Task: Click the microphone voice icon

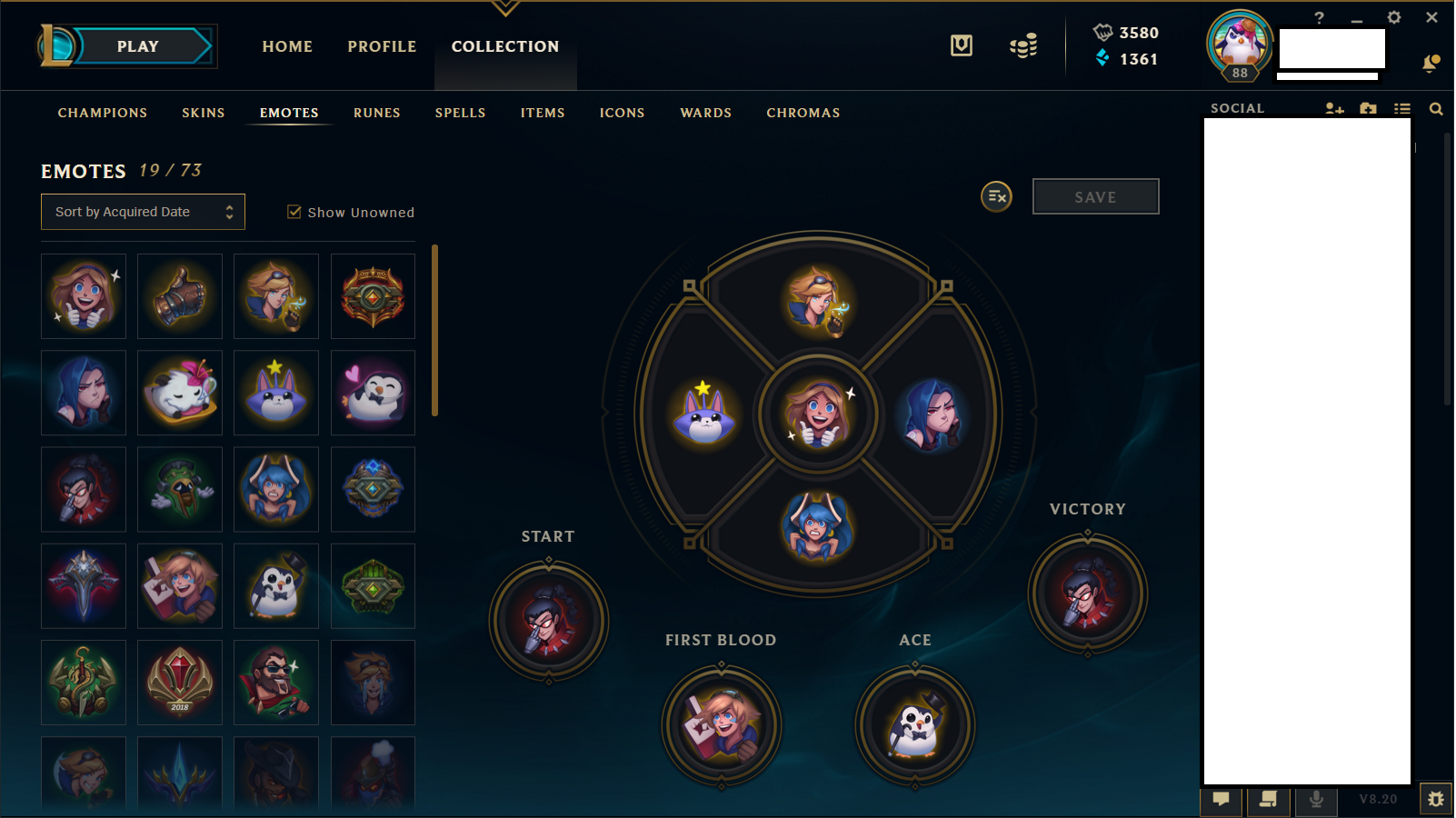Action: pos(1315,799)
